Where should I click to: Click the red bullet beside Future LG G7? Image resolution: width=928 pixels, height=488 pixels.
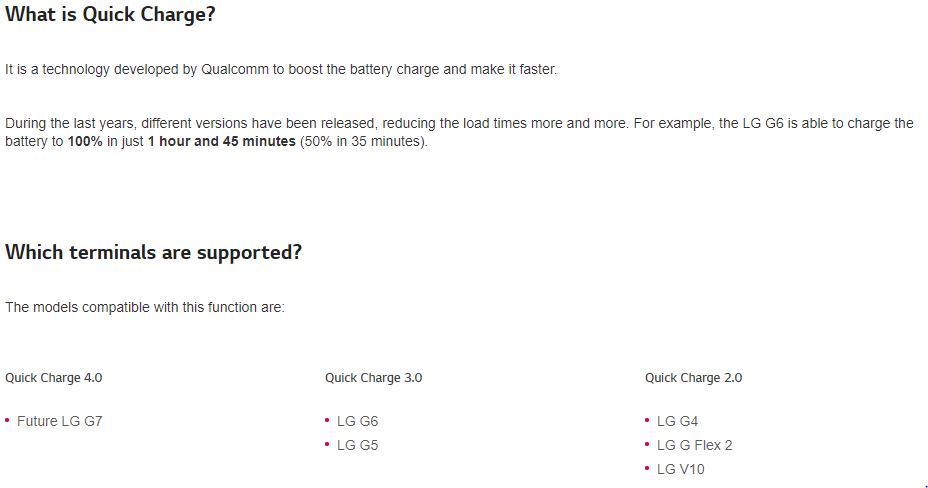click(7, 421)
